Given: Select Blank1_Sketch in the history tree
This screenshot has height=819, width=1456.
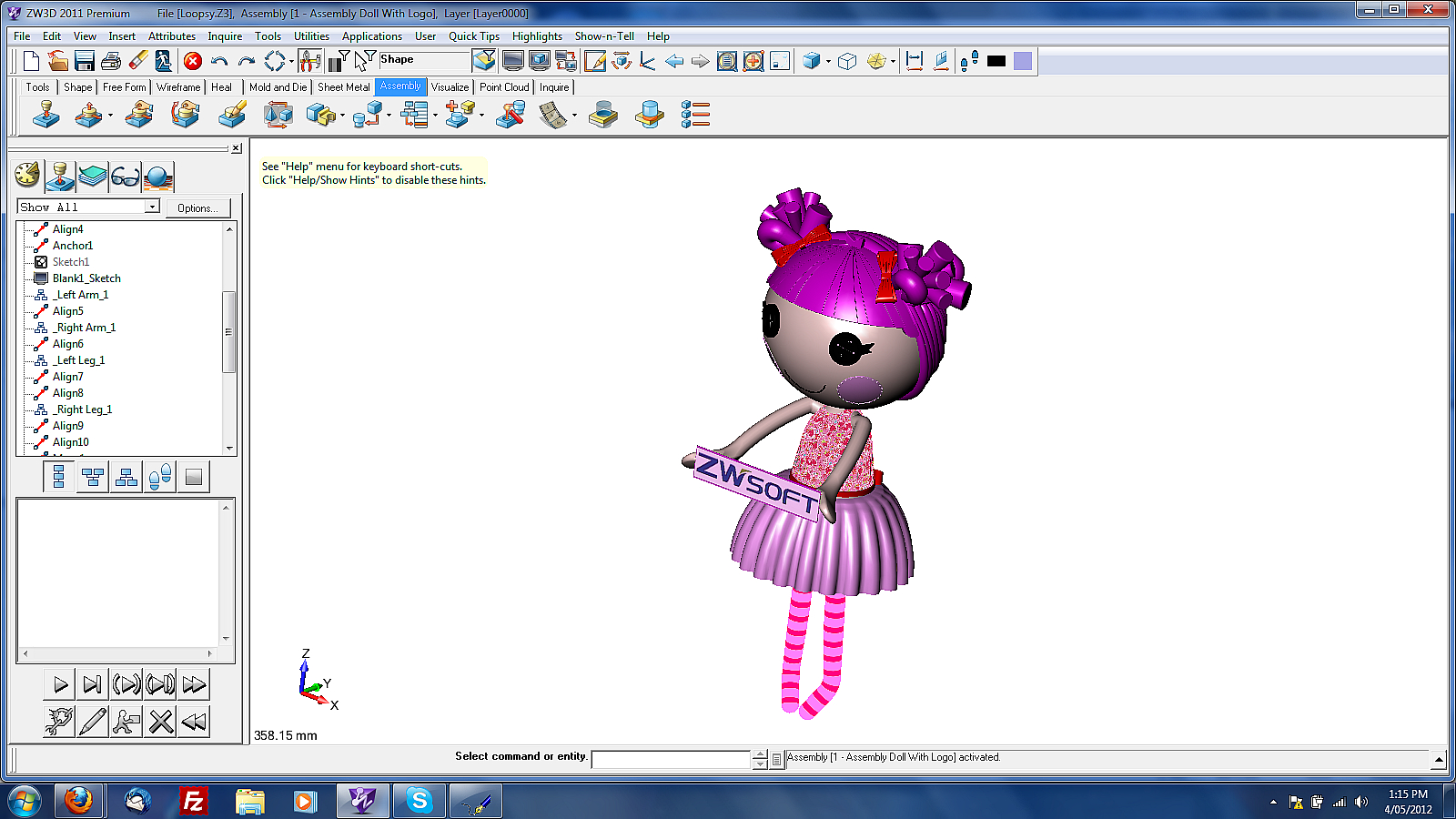Looking at the screenshot, I should [86, 278].
